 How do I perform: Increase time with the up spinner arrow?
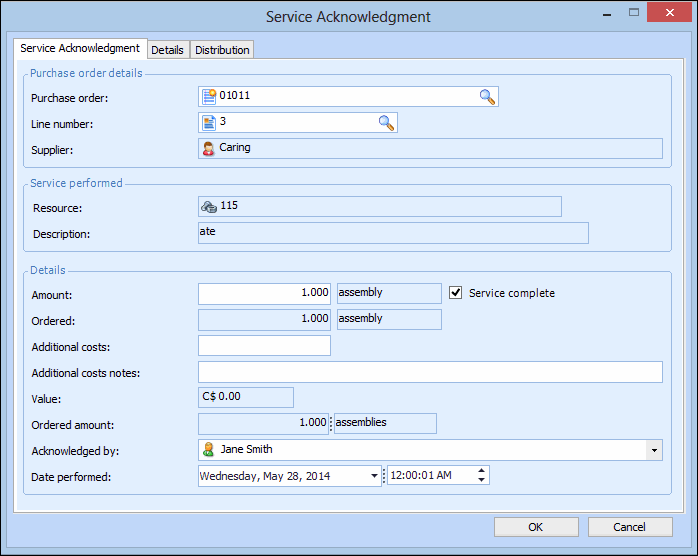coord(482,471)
